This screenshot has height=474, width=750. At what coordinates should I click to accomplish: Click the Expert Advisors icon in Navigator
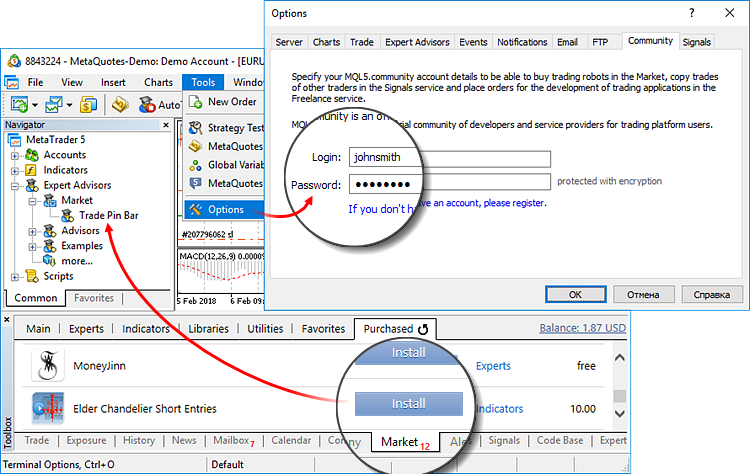pyautogui.click(x=32, y=185)
